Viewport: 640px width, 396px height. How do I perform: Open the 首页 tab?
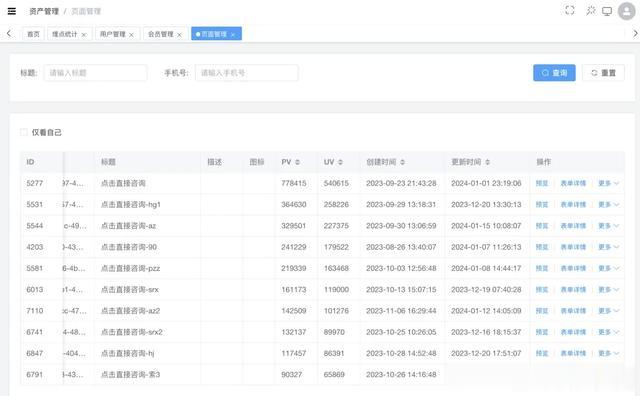coord(33,34)
